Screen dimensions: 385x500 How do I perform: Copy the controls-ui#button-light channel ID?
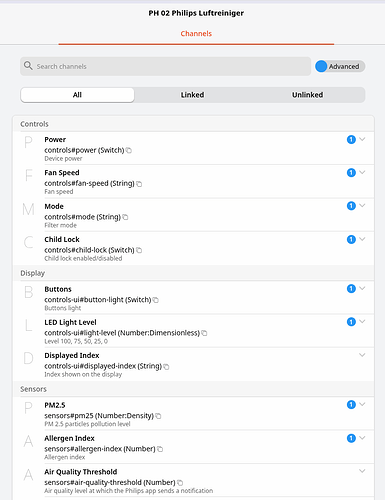(x=156, y=300)
